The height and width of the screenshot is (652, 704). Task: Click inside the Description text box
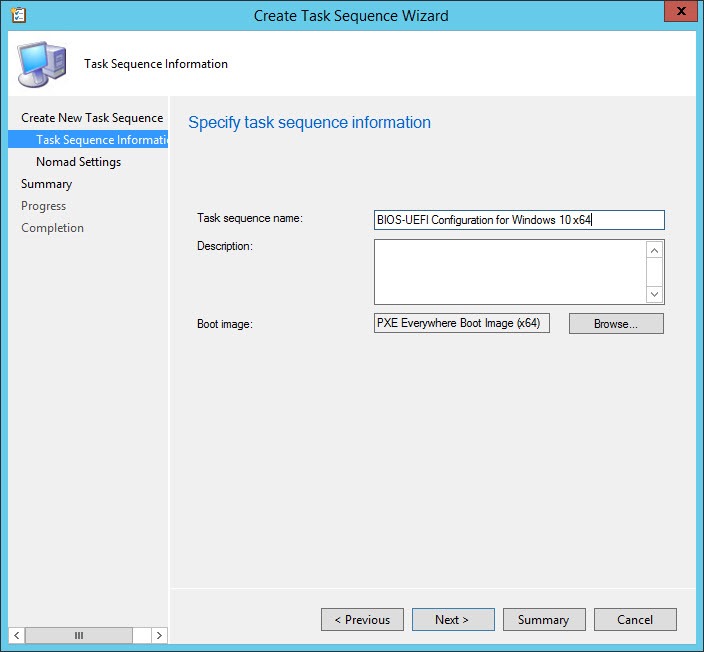(x=509, y=271)
